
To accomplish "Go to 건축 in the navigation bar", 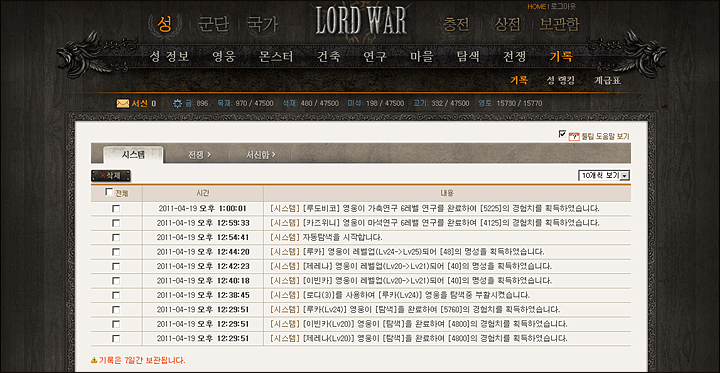I will coord(329,57).
